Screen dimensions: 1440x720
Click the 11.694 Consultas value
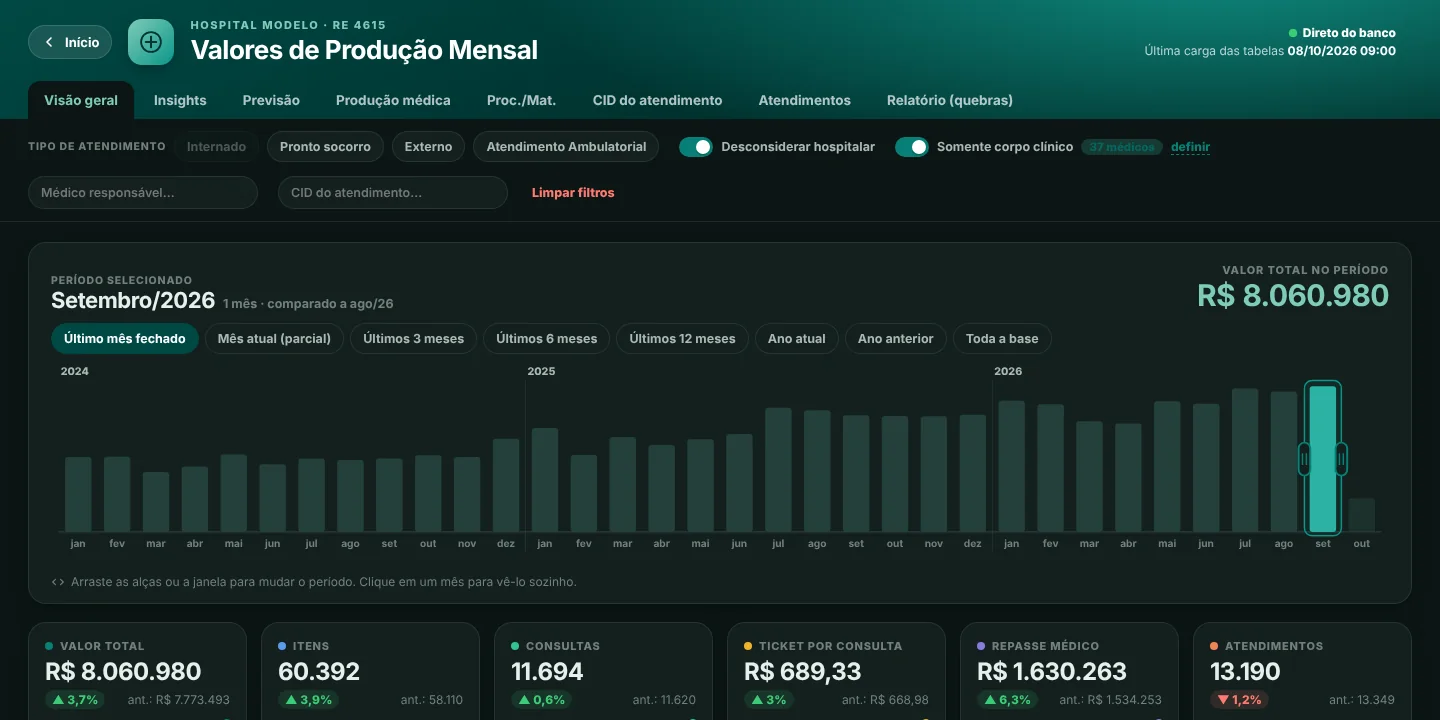pyautogui.click(x=547, y=672)
